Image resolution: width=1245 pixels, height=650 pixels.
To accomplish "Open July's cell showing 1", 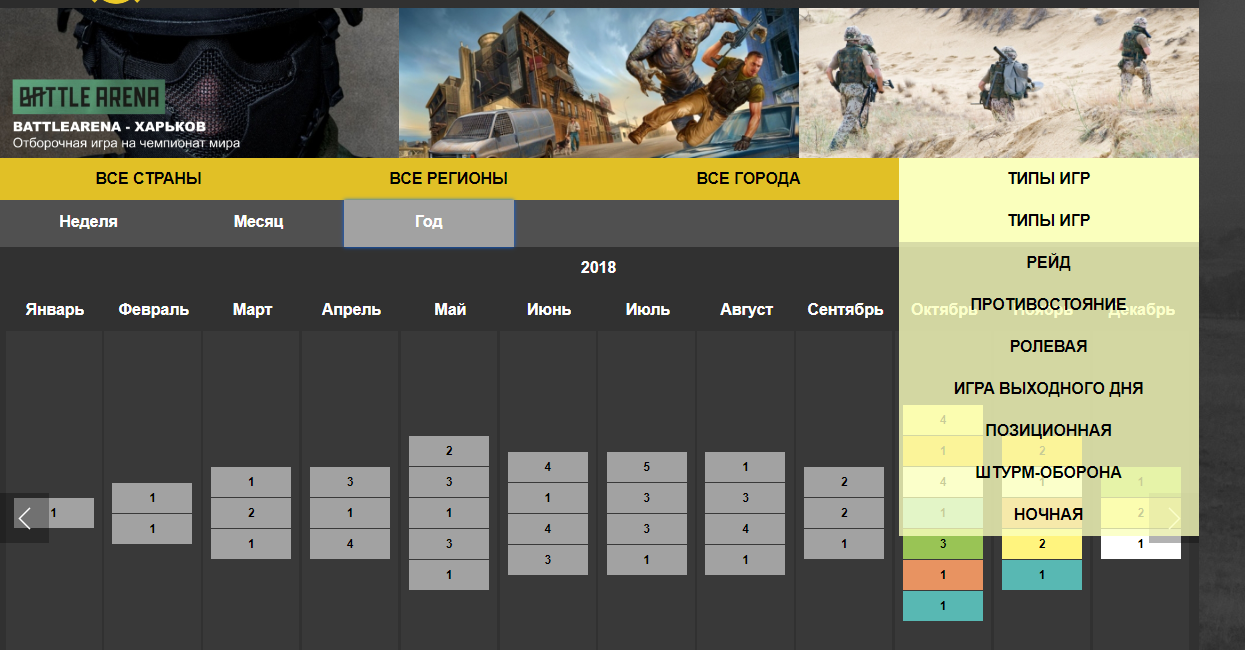I will 647,560.
